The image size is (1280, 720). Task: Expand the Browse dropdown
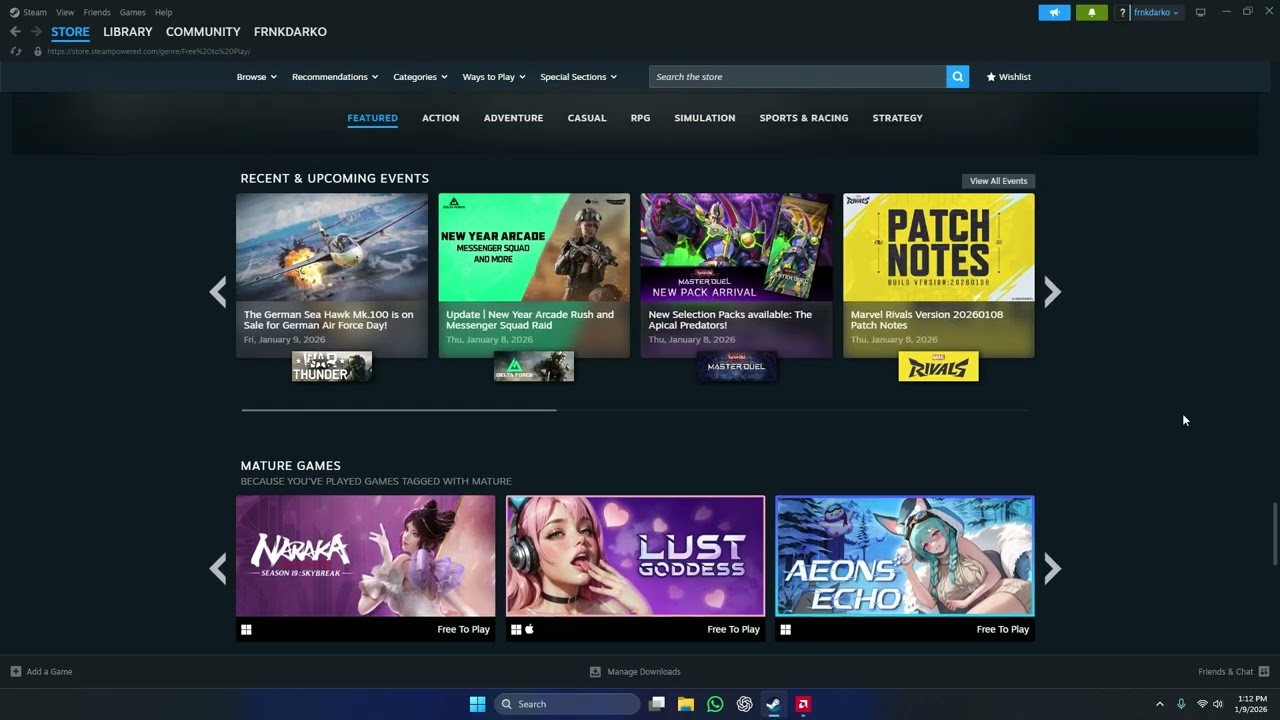256,77
